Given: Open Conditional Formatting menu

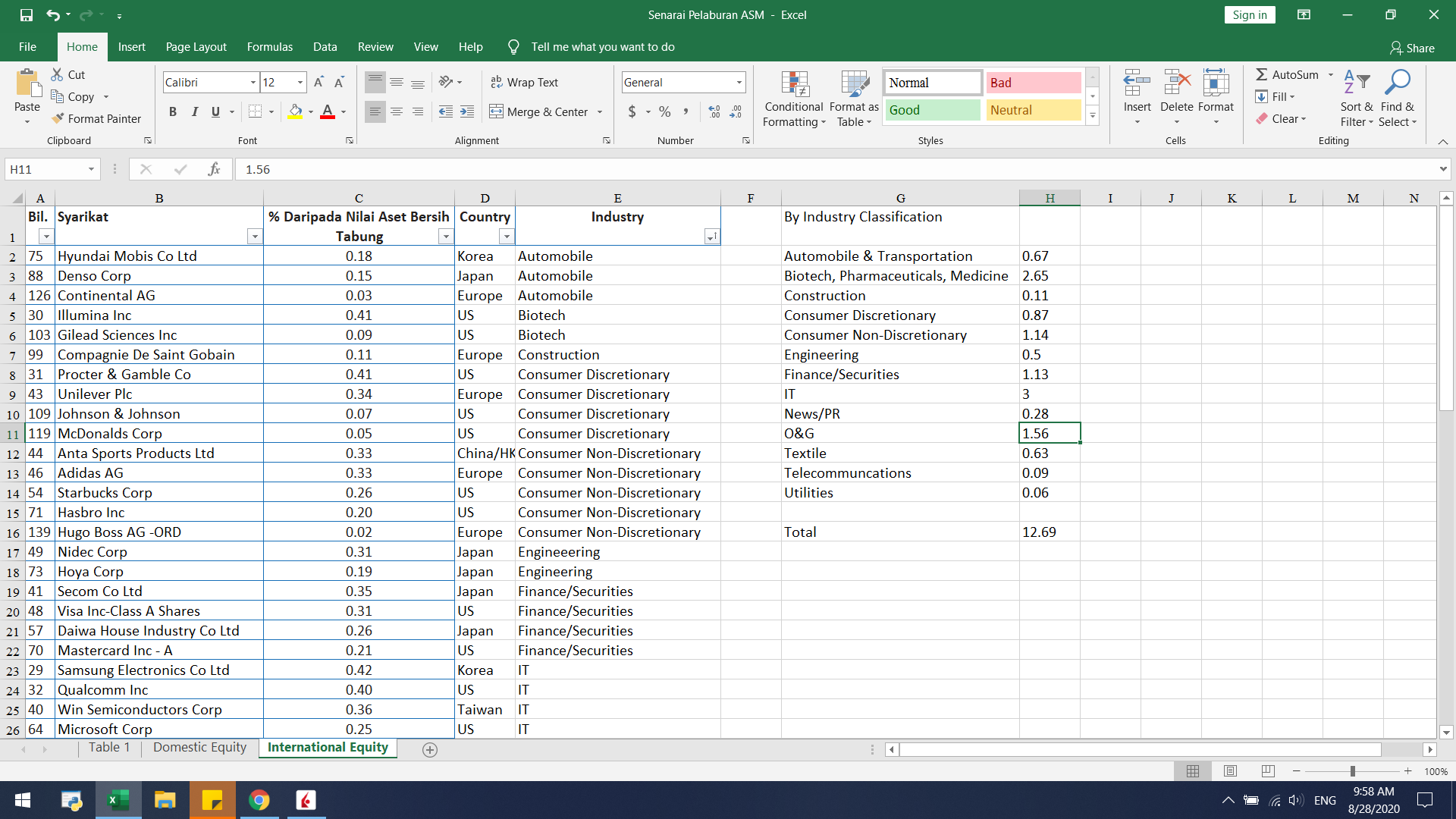Looking at the screenshot, I should 794,99.
